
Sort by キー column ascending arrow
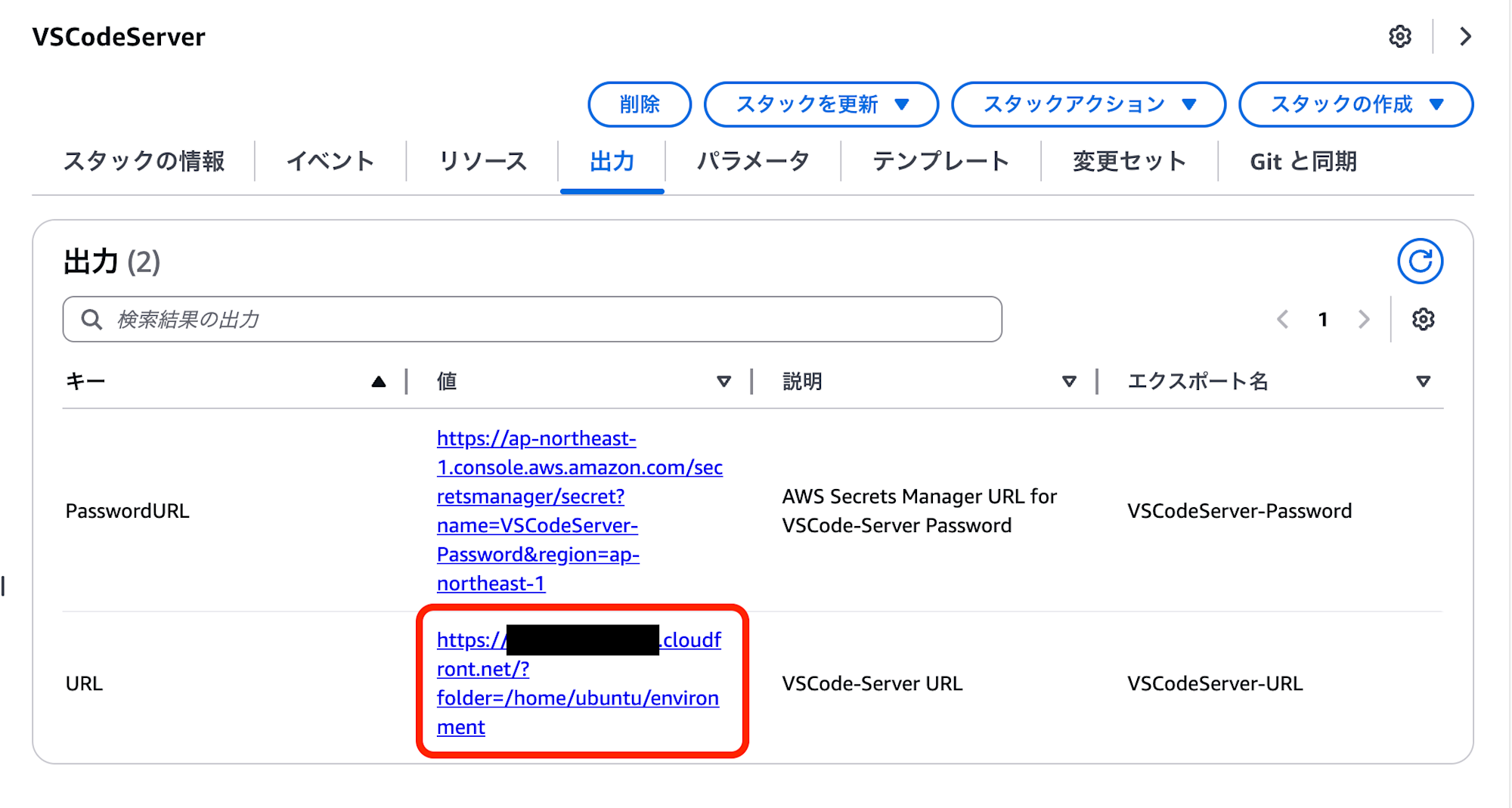pos(379,382)
